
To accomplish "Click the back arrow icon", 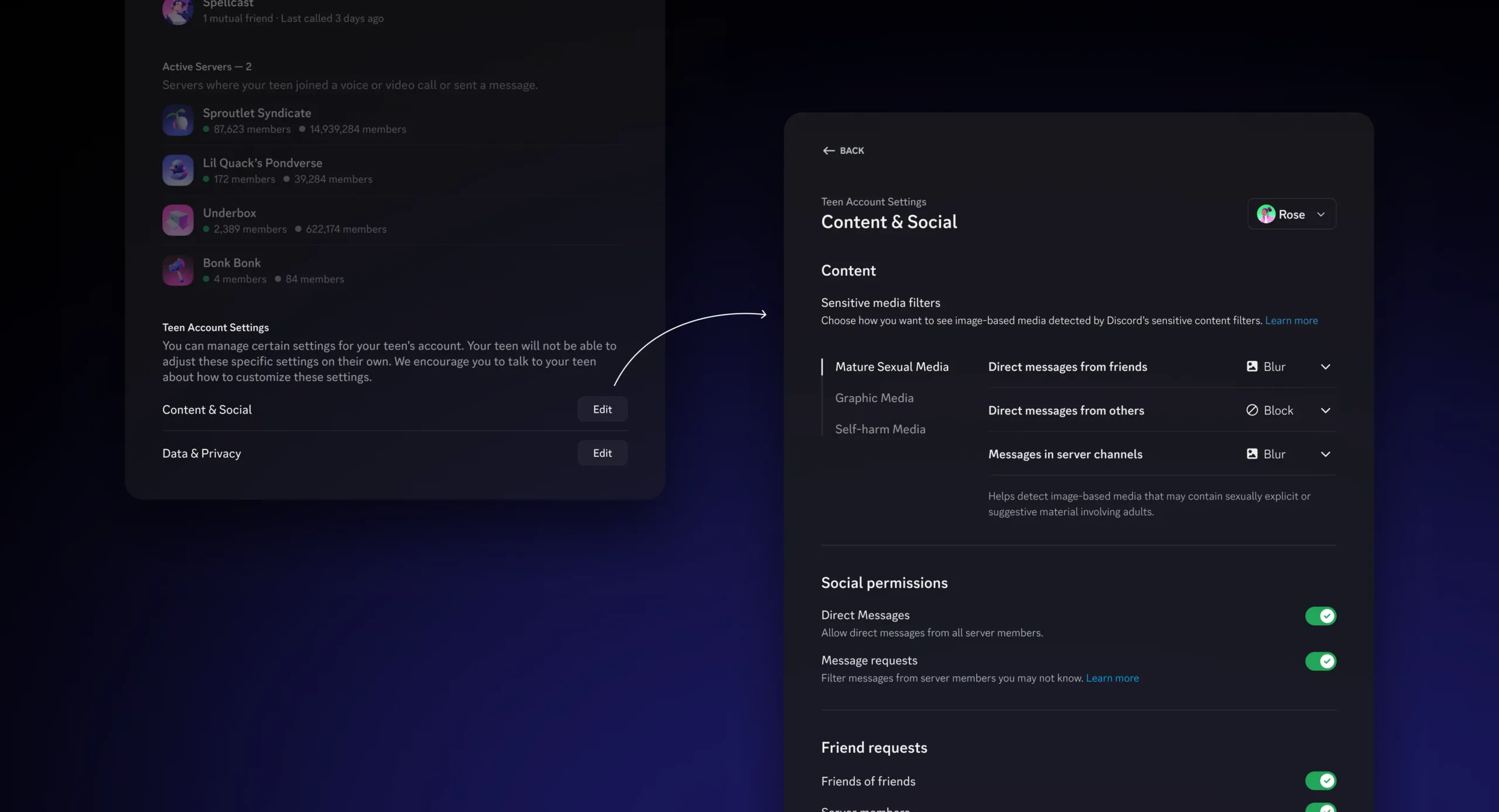I will tap(827, 150).
